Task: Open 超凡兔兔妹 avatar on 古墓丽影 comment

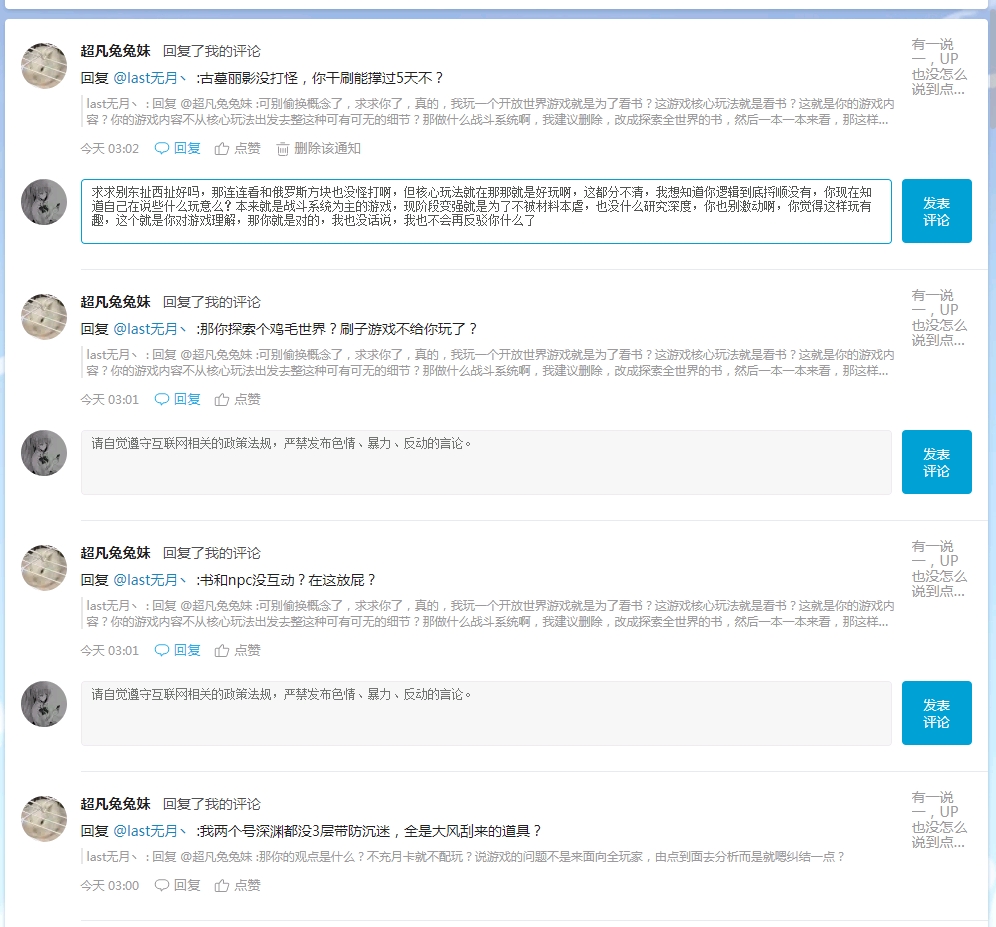Action: (44, 66)
